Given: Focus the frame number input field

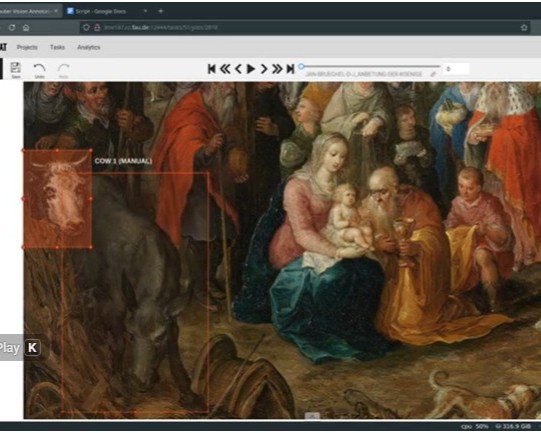Looking at the screenshot, I should point(456,69).
